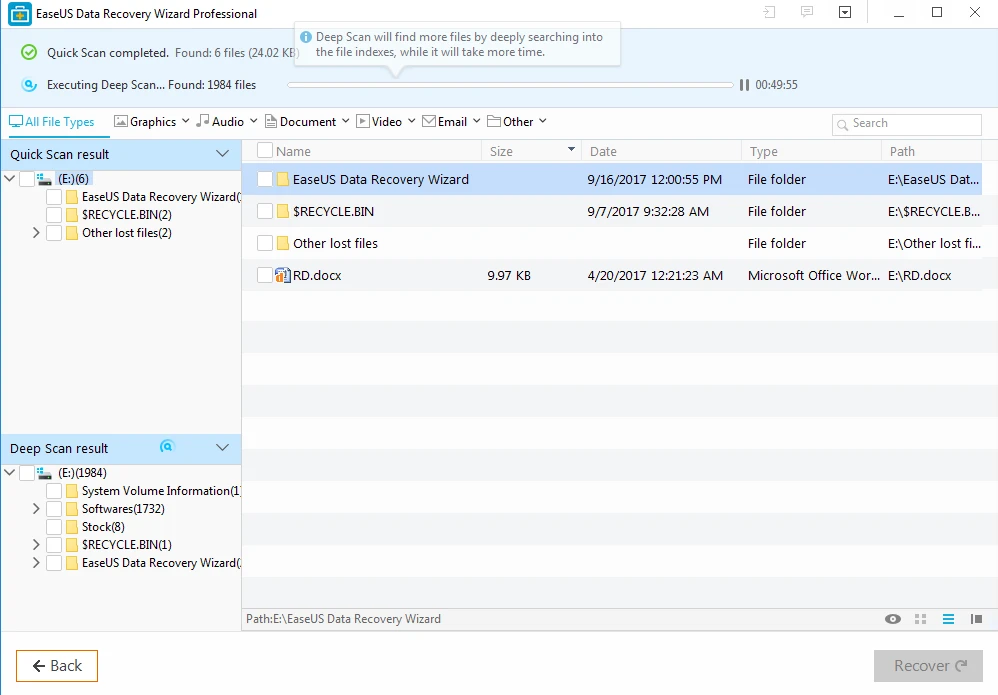Switch to list details view

tap(949, 619)
